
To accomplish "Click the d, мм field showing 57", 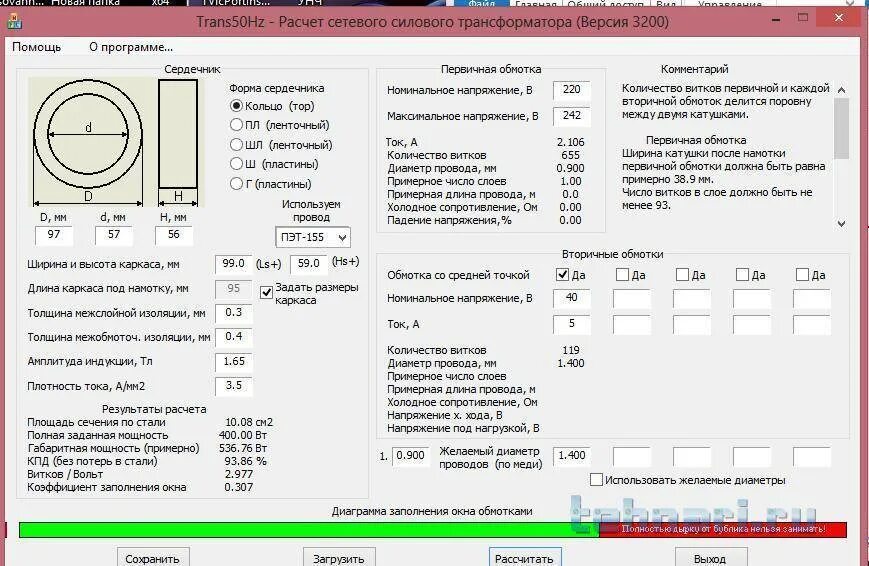I will point(114,235).
